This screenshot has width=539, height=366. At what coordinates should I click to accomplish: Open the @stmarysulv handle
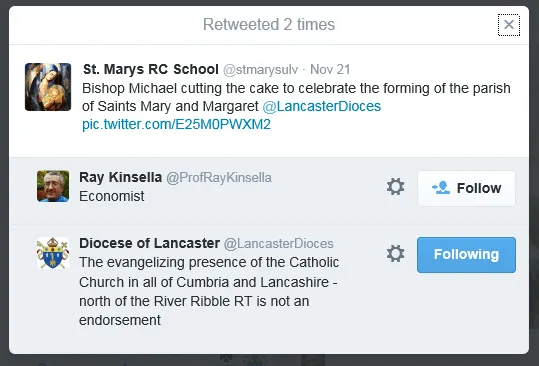260,70
